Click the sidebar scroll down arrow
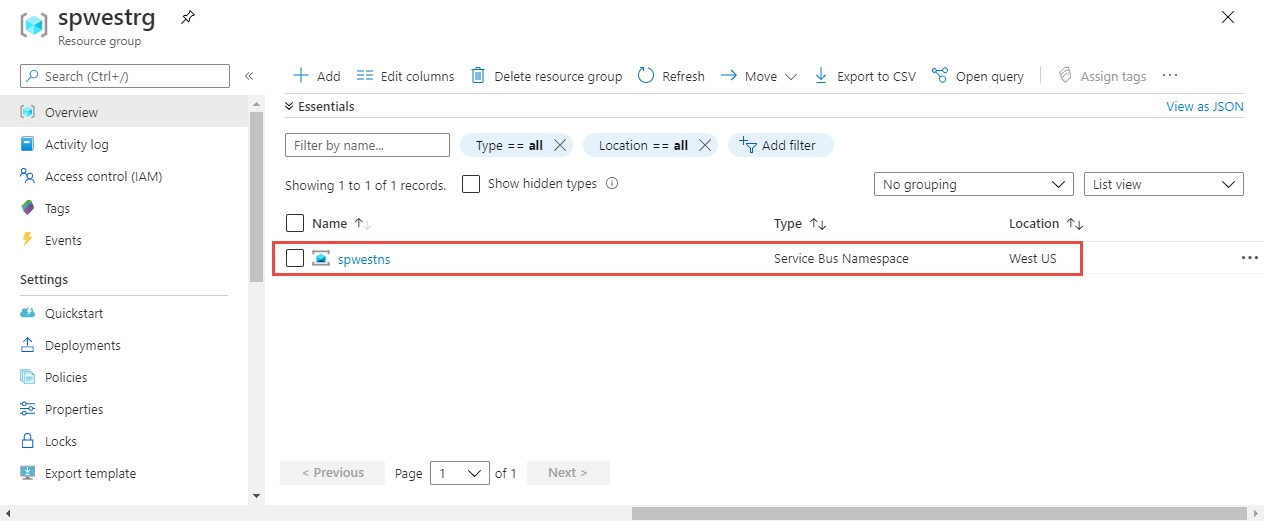1264x521 pixels. pyautogui.click(x=256, y=495)
